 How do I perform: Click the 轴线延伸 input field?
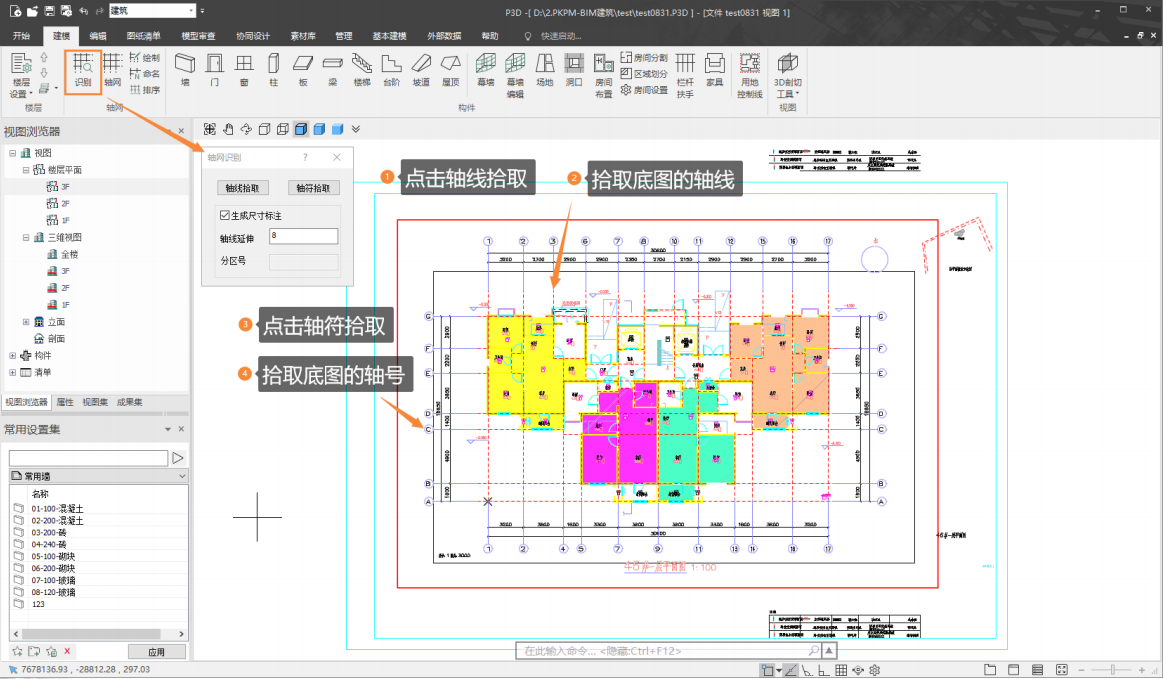point(303,237)
